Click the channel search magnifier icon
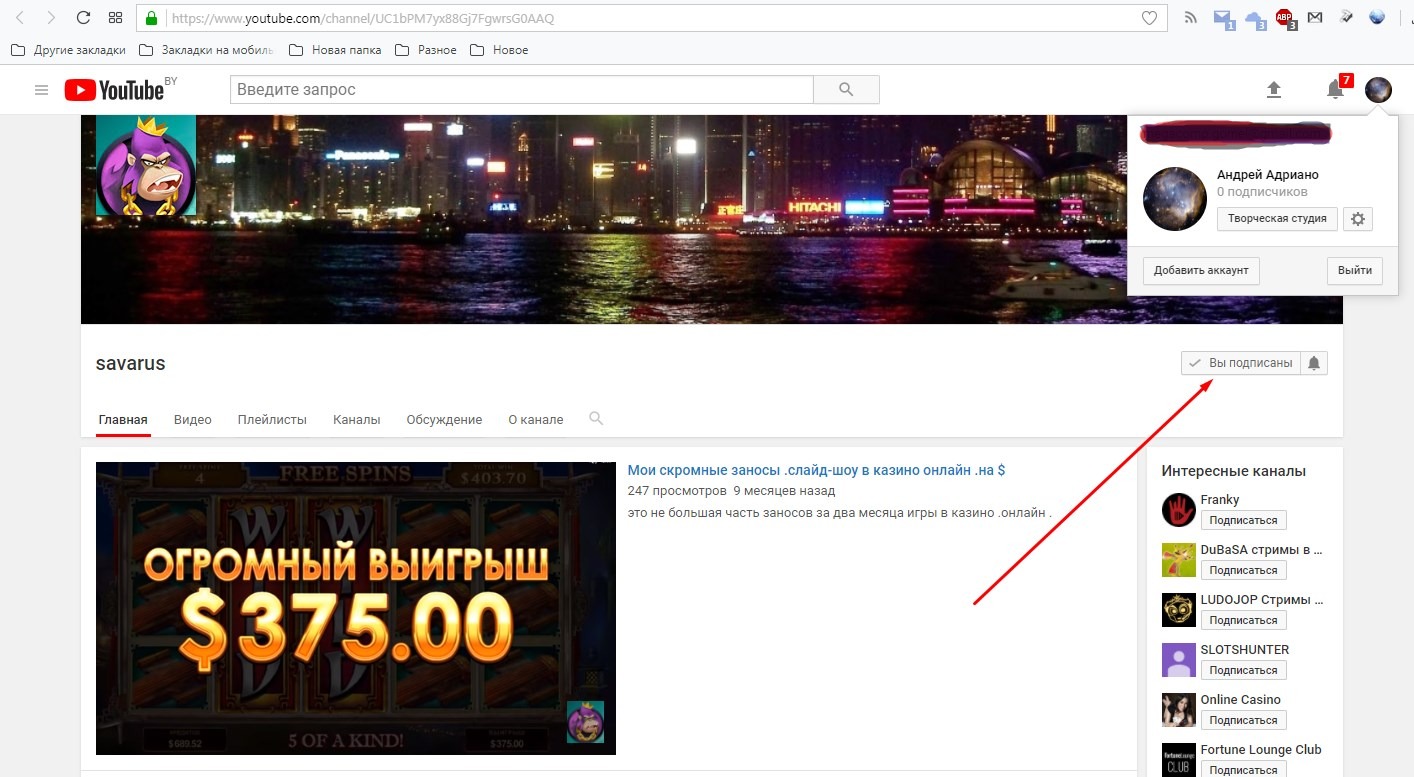The image size is (1414, 777). [x=596, y=419]
